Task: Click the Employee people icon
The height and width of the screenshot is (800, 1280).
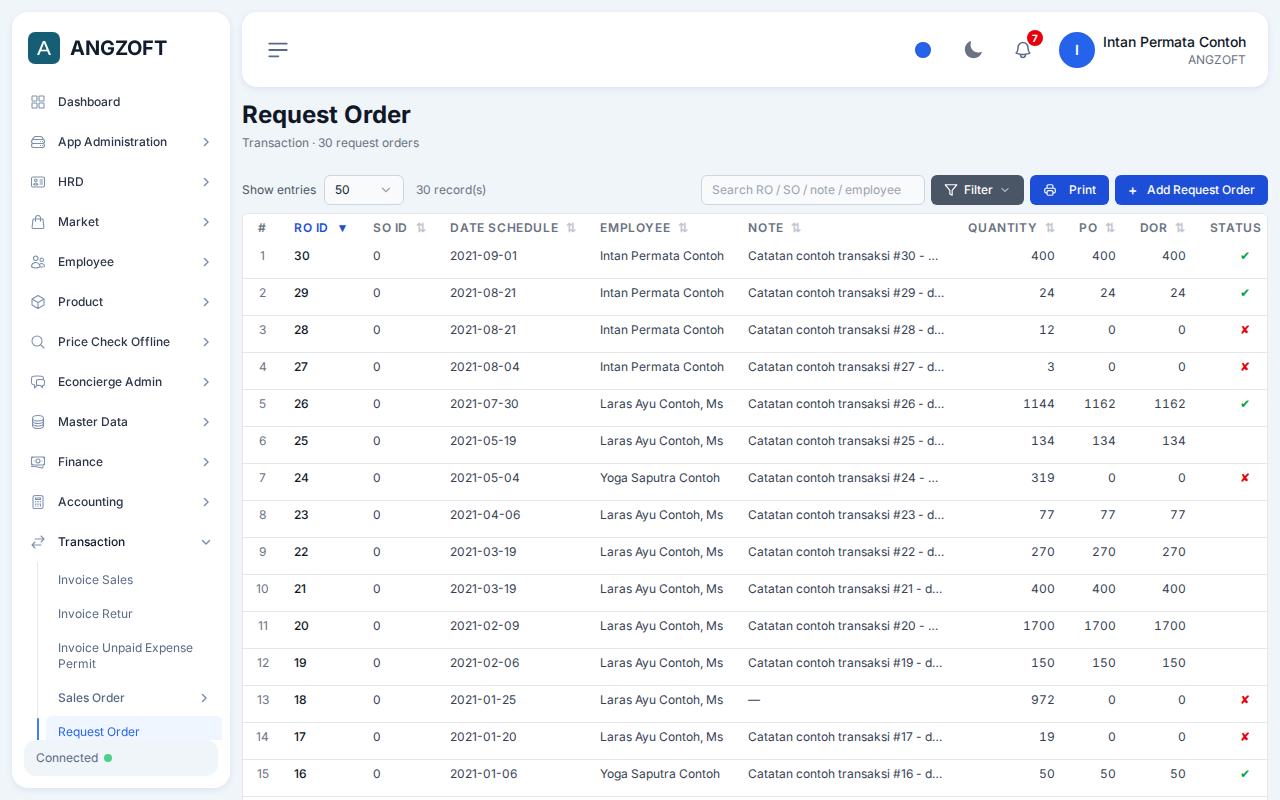Action: click(x=38, y=262)
